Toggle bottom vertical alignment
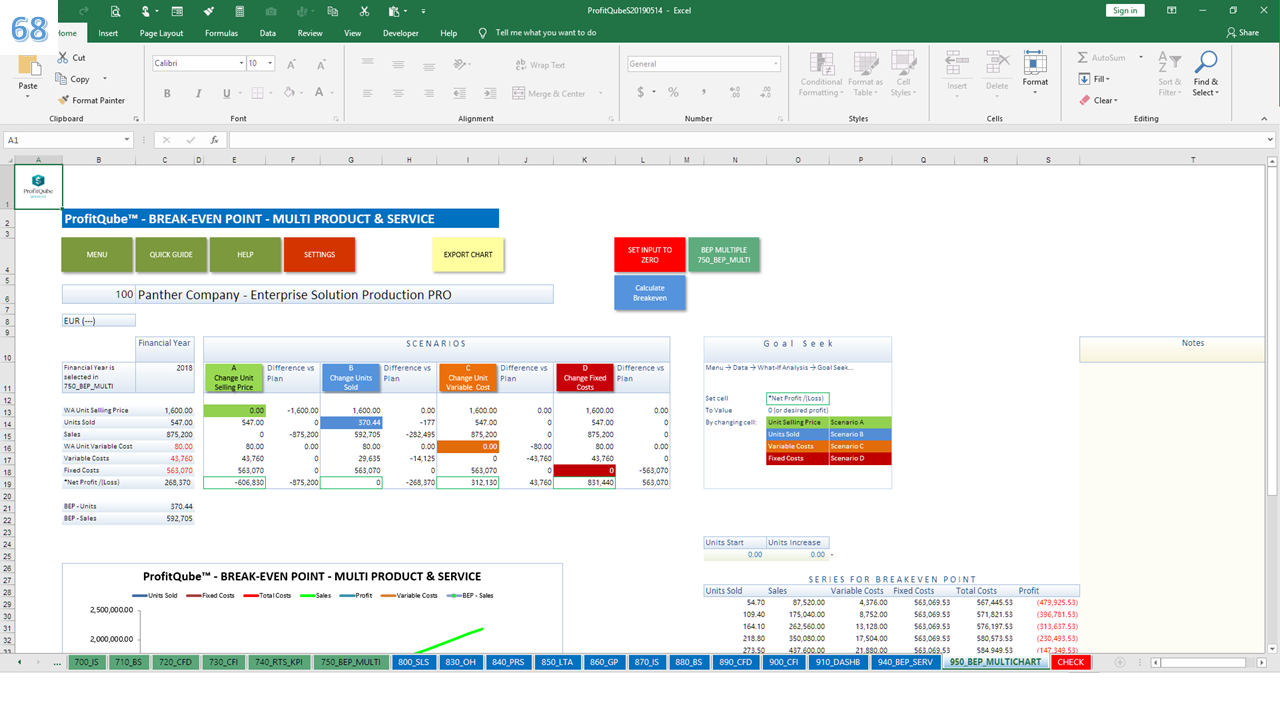The height and width of the screenshot is (720, 1280). pos(427,65)
